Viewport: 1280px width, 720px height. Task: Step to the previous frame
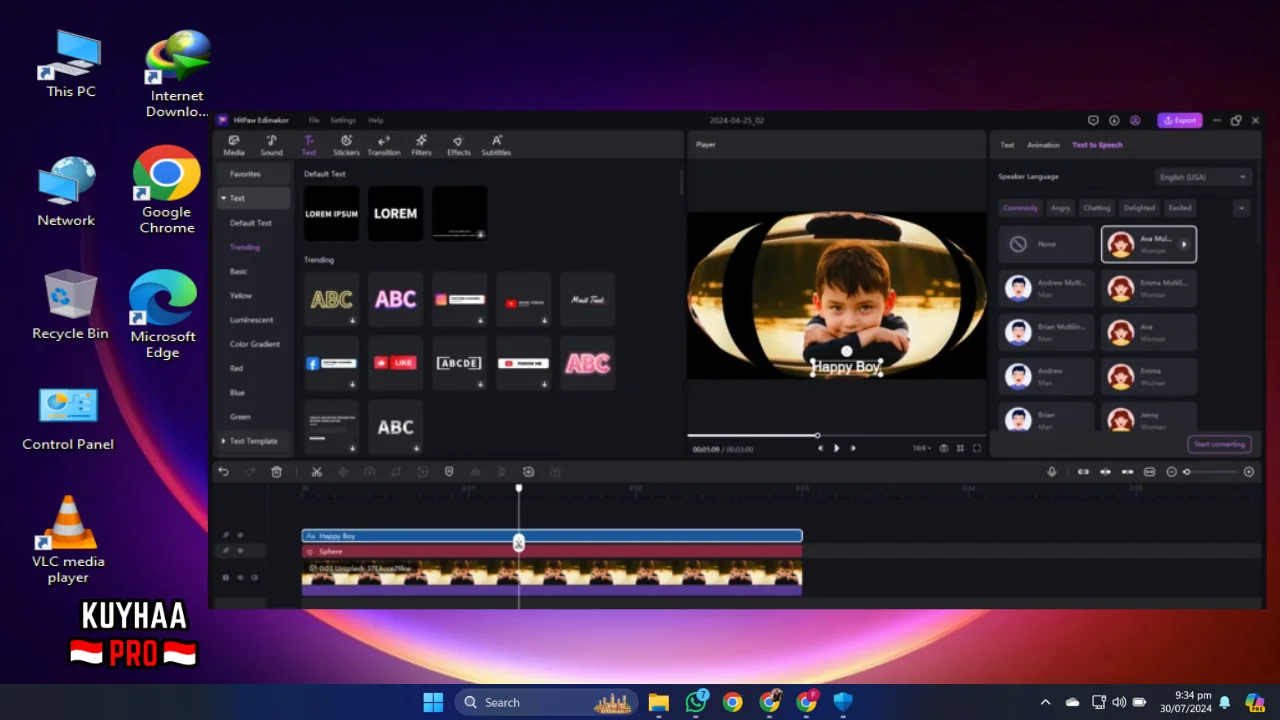820,448
